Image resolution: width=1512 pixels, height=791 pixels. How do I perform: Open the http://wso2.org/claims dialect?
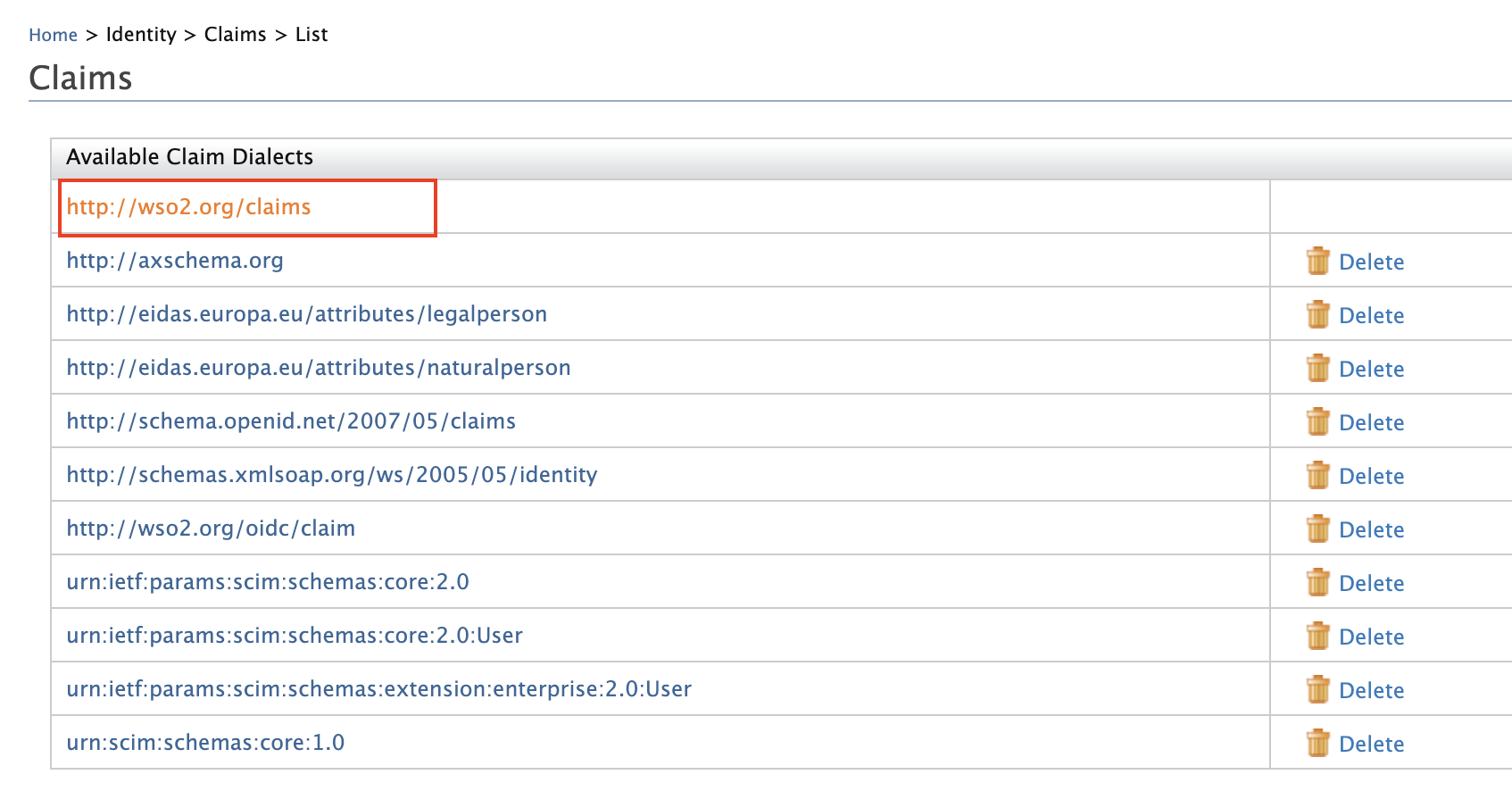pyautogui.click(x=188, y=207)
